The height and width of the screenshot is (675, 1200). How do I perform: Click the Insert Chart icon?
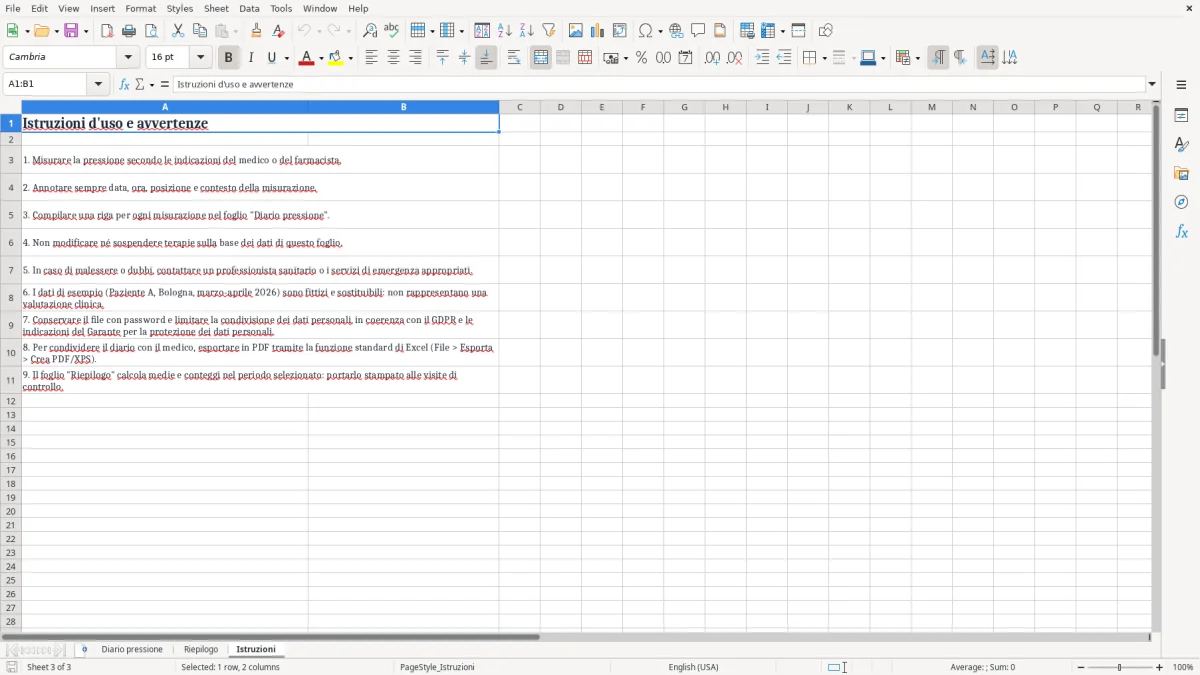[598, 31]
